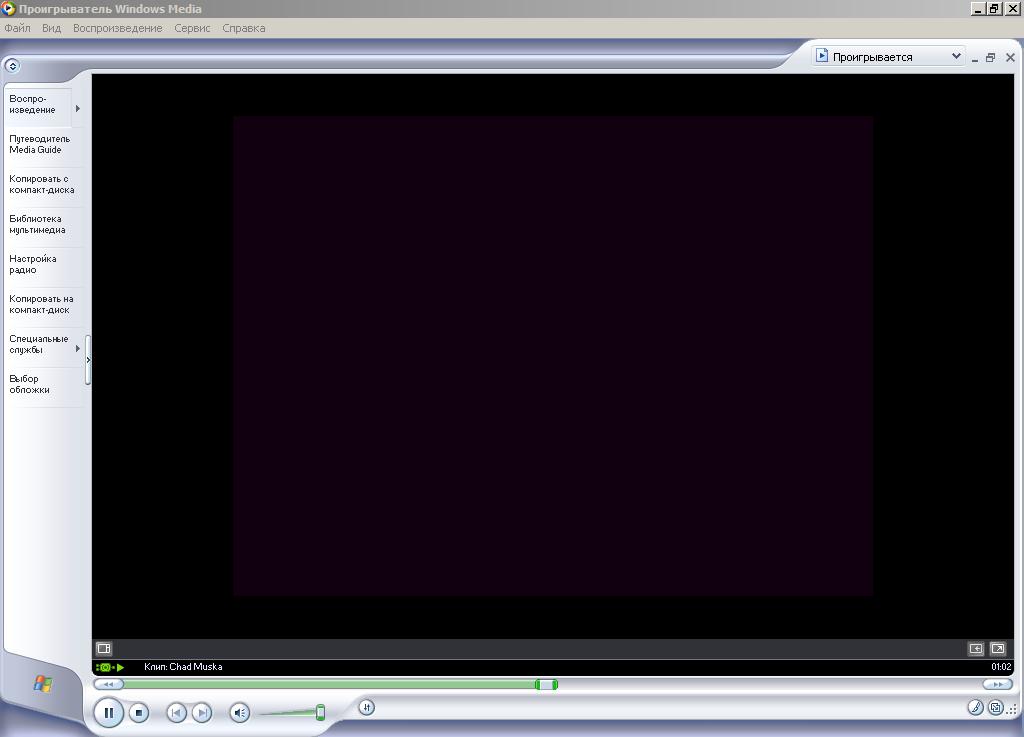
Task: Click the video display area
Action: click(552, 356)
